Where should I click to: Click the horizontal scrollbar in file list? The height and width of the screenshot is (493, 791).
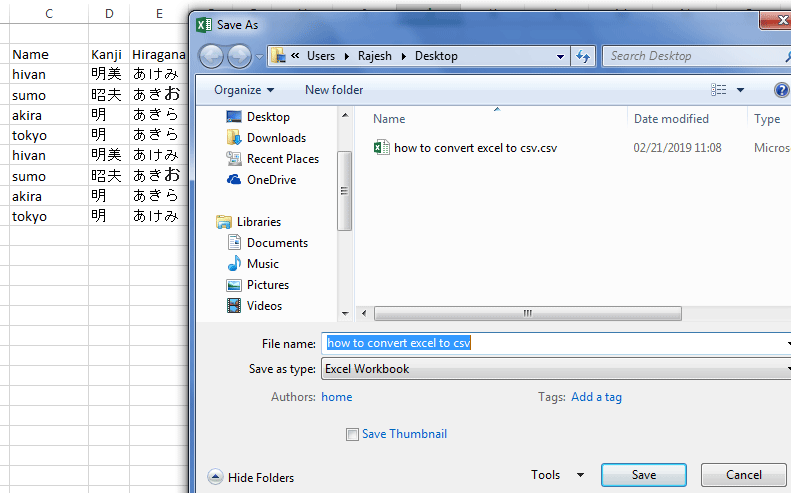pyautogui.click(x=526, y=314)
